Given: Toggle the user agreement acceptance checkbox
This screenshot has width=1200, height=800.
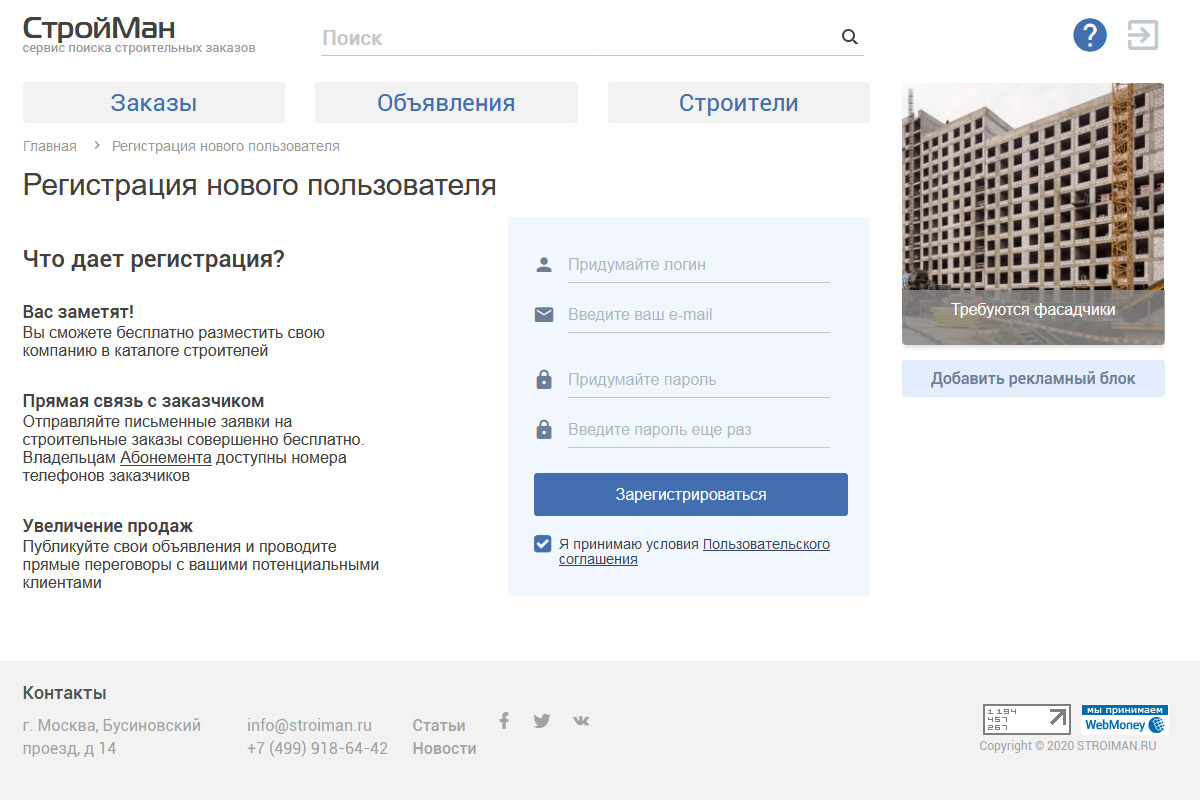Looking at the screenshot, I should [x=542, y=544].
